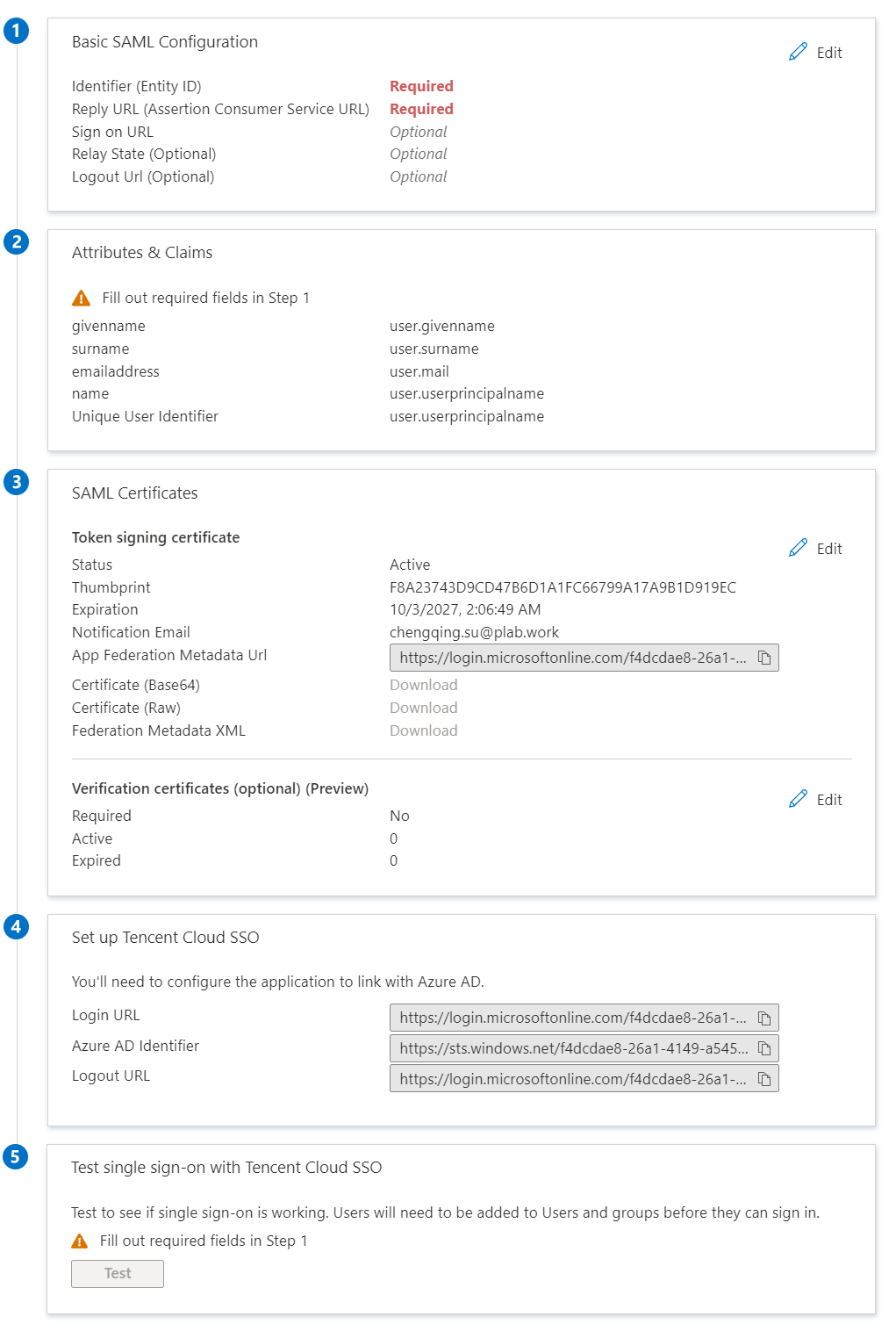Click the Test single sign-on button

pos(117,1273)
